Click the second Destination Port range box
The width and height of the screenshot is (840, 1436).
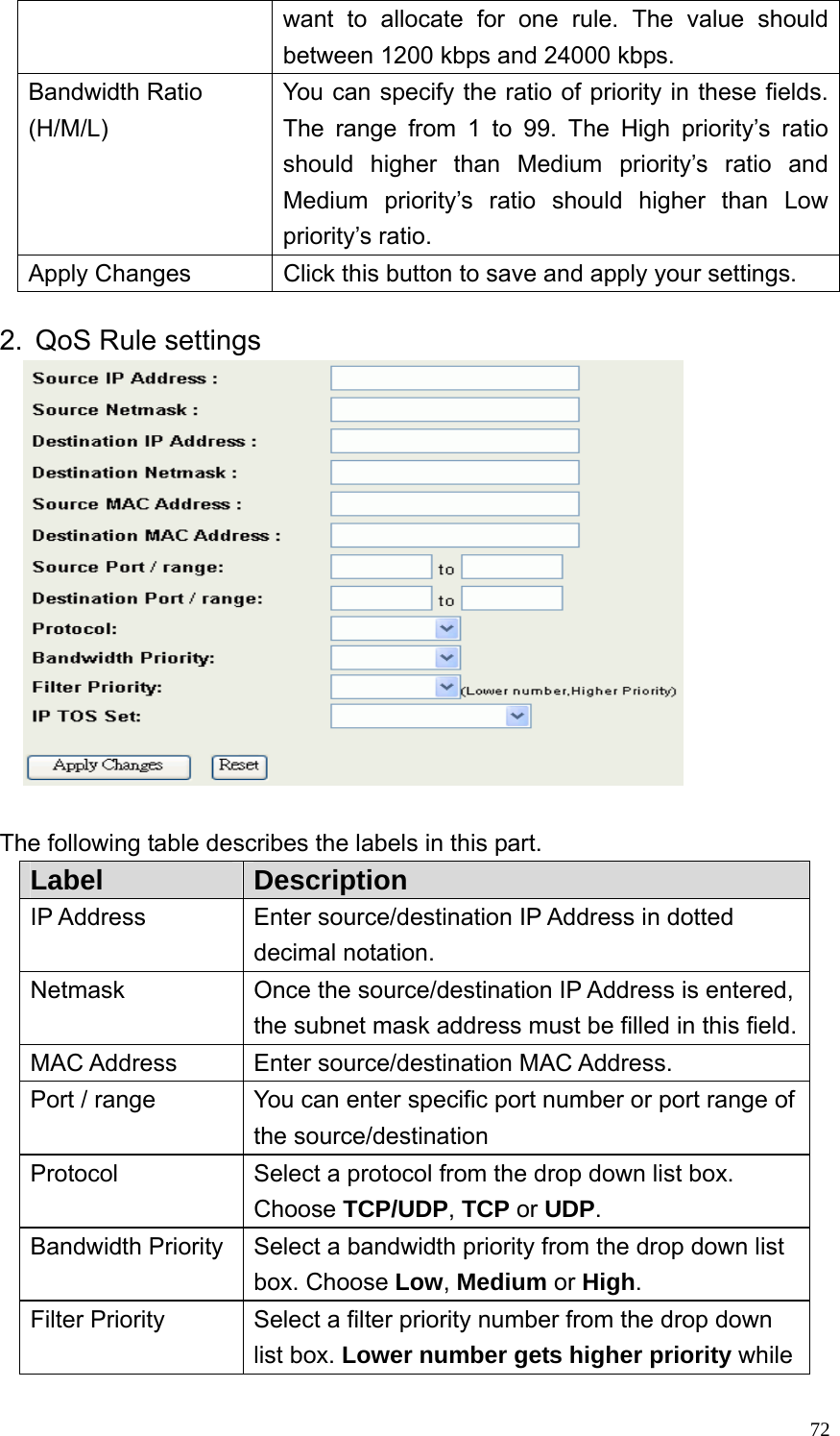point(512,597)
